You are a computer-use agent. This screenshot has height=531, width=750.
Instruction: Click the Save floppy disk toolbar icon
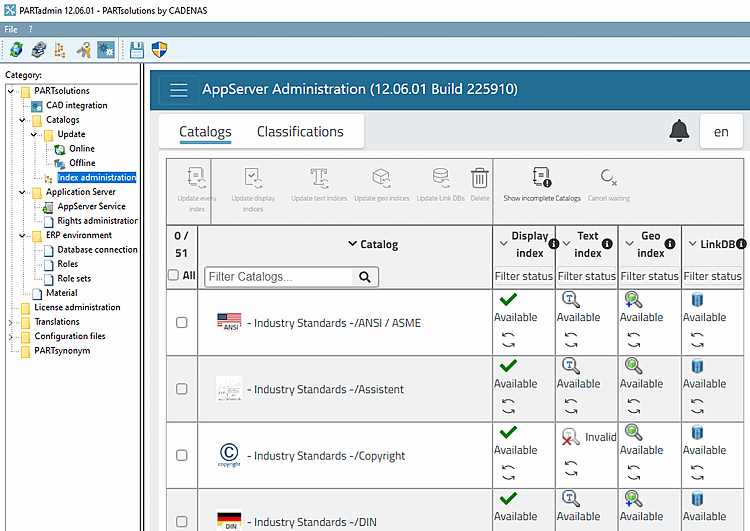tap(137, 49)
